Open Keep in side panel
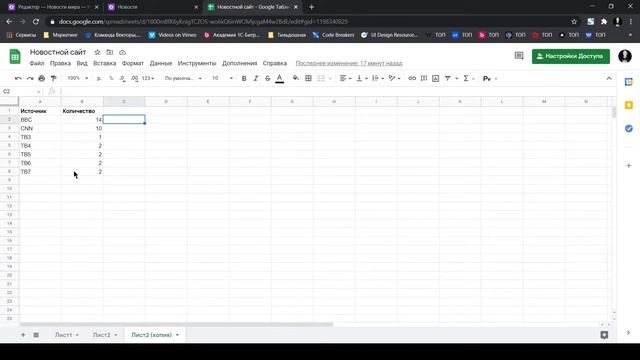This screenshot has height=360, width=640. click(629, 105)
